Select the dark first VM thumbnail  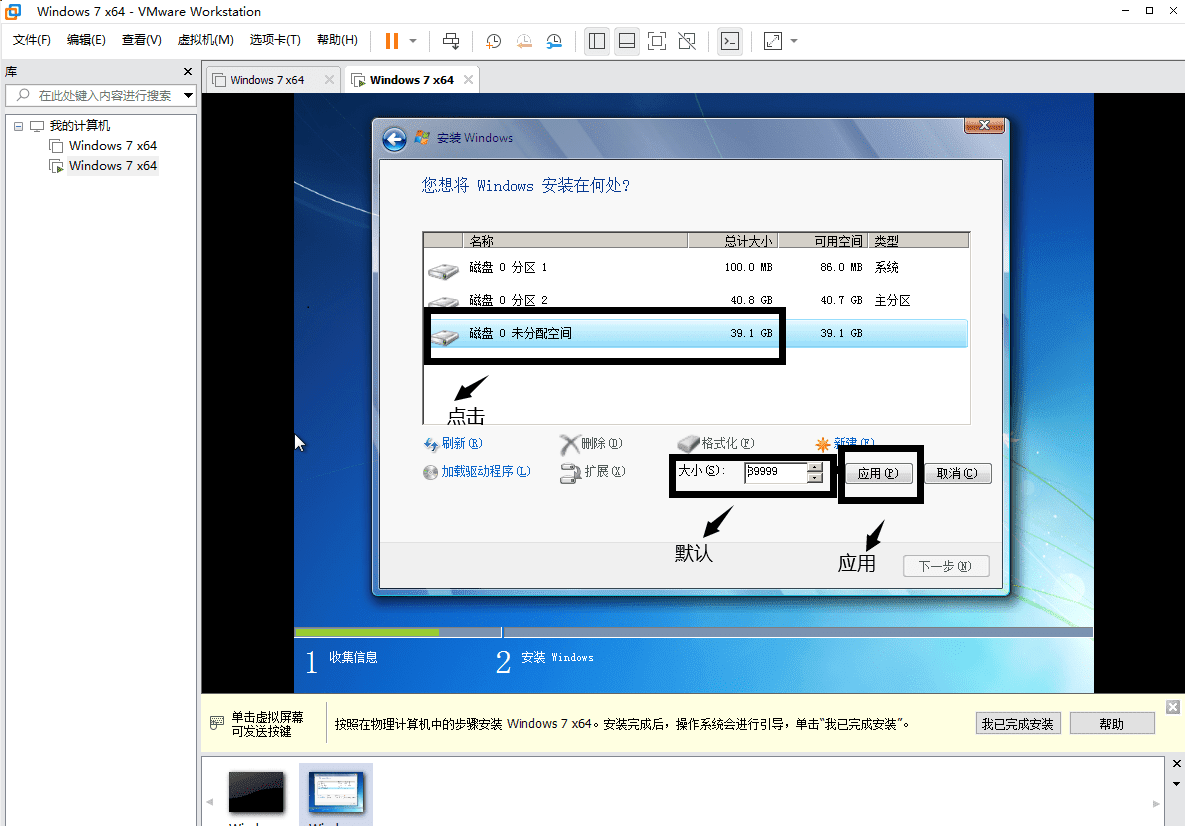click(x=256, y=792)
